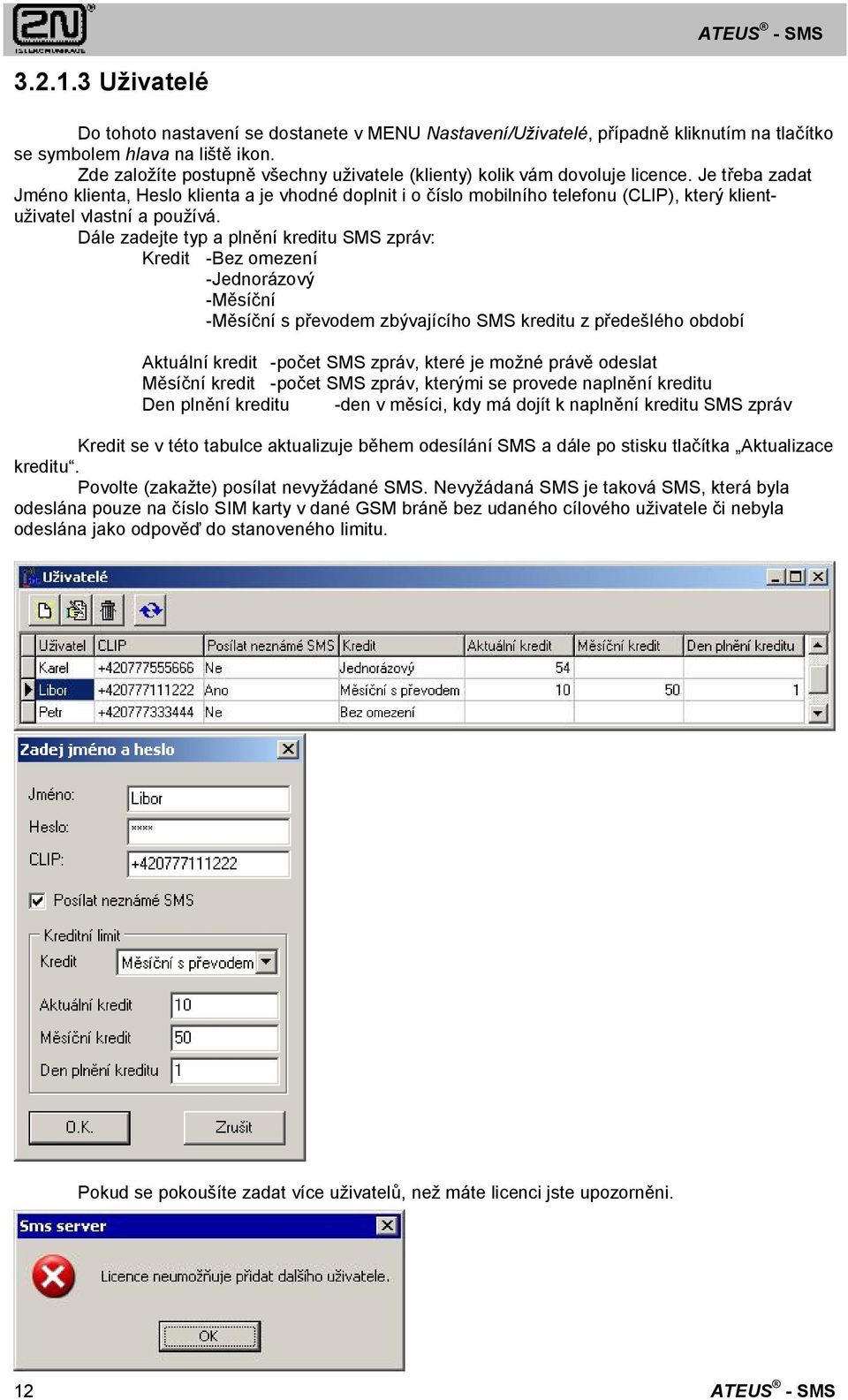Click the Edit user toolbar icon
The width and height of the screenshot is (848, 1400).
tap(77, 609)
